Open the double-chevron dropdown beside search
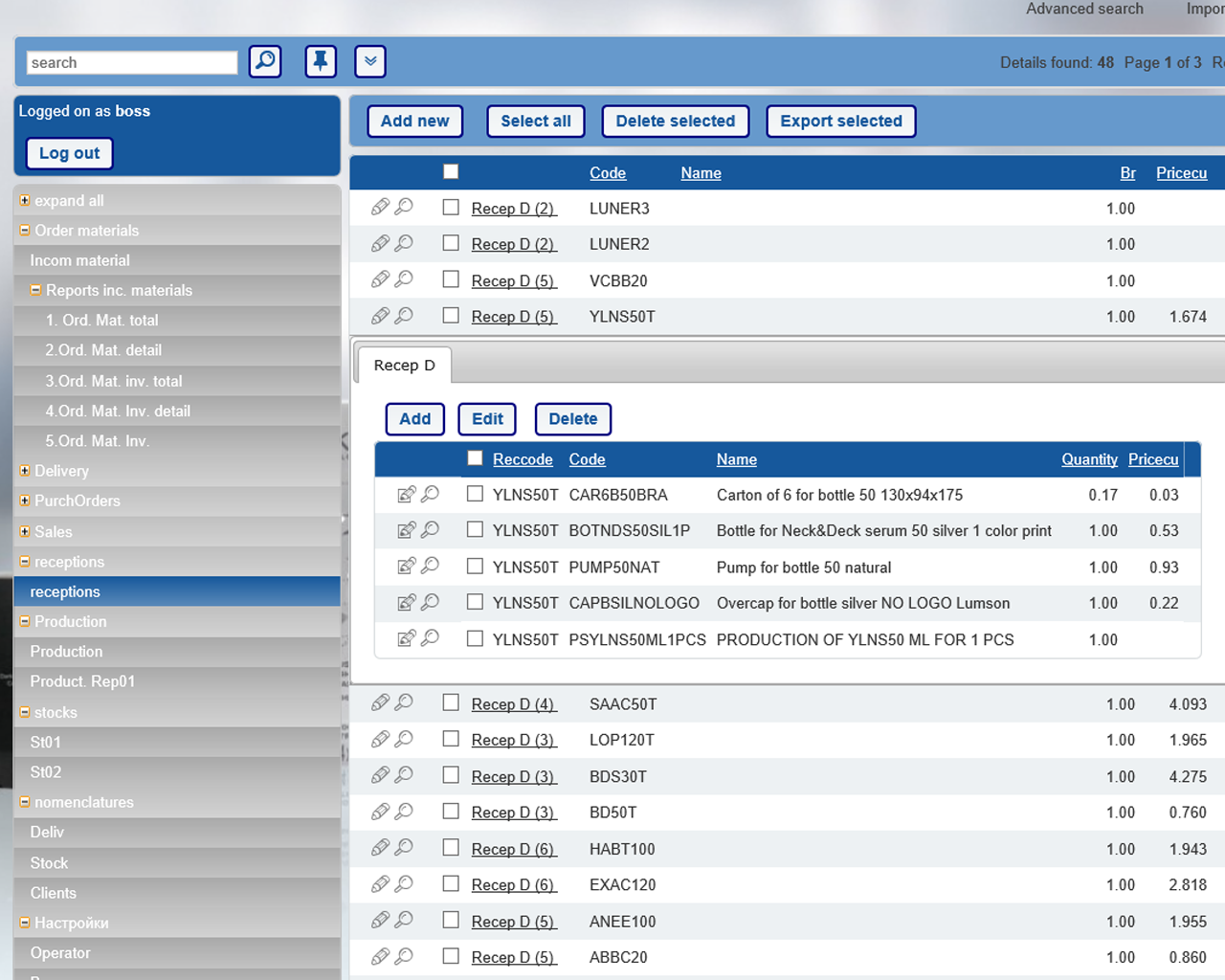 [370, 61]
